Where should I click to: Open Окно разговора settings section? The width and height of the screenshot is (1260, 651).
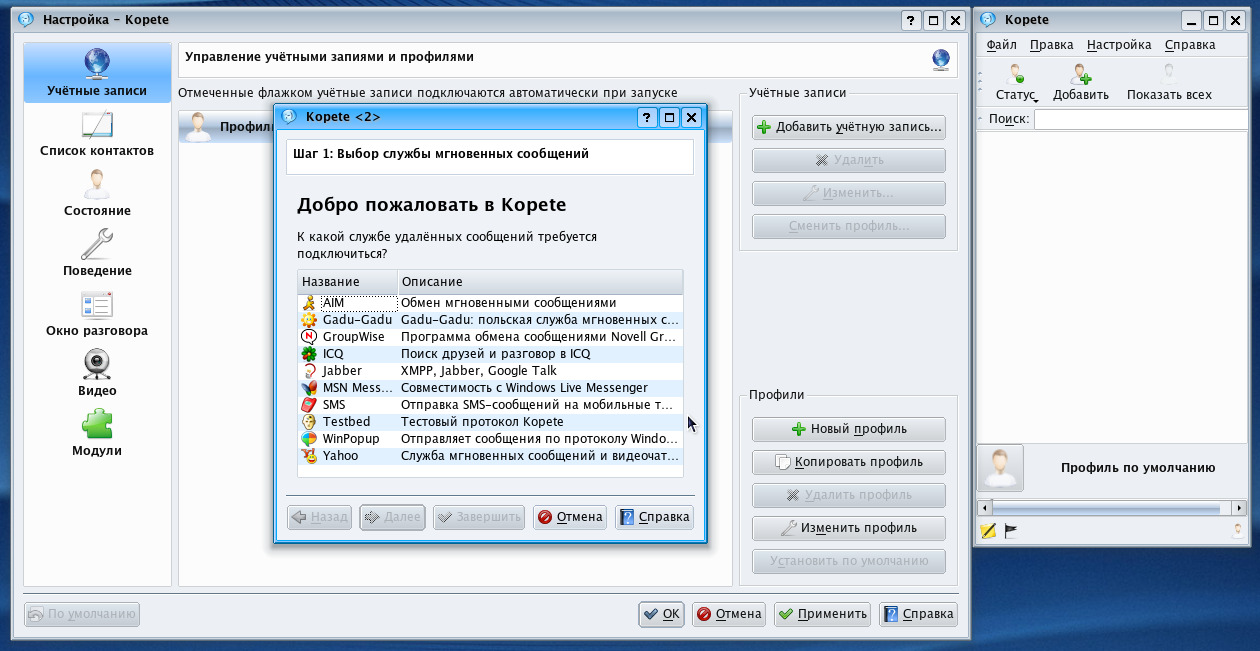(97, 314)
